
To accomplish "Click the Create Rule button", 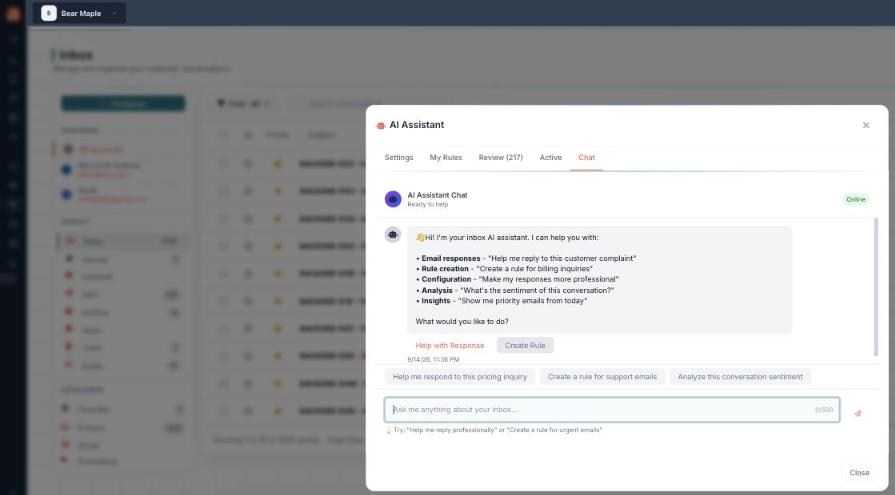I will coord(525,345).
